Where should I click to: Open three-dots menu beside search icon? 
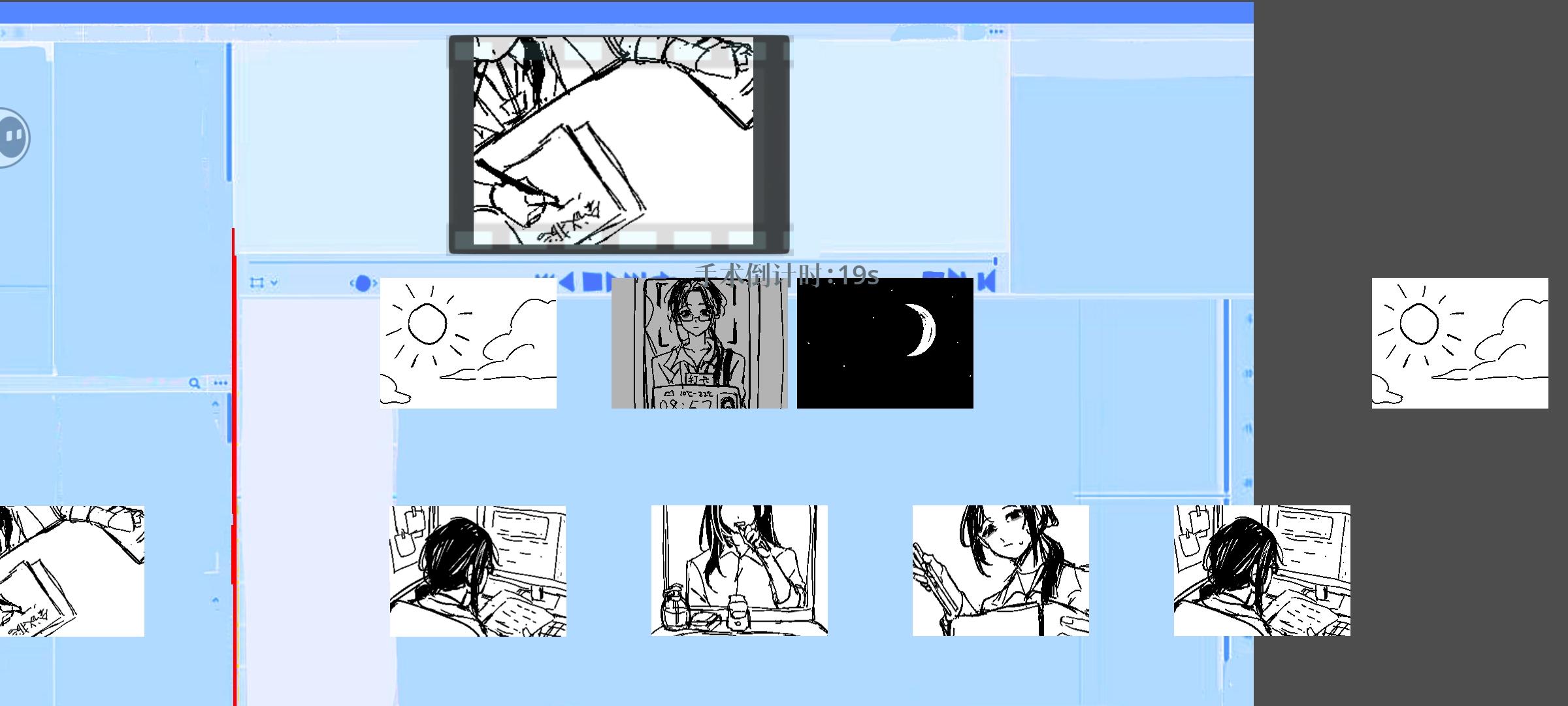[x=220, y=383]
